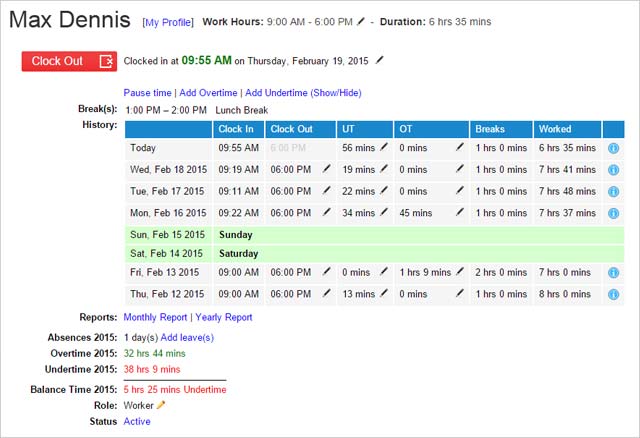The width and height of the screenshot is (640, 438).
Task: Click Wed Feb 18 clock in 09:19 AM
Action: (238, 170)
